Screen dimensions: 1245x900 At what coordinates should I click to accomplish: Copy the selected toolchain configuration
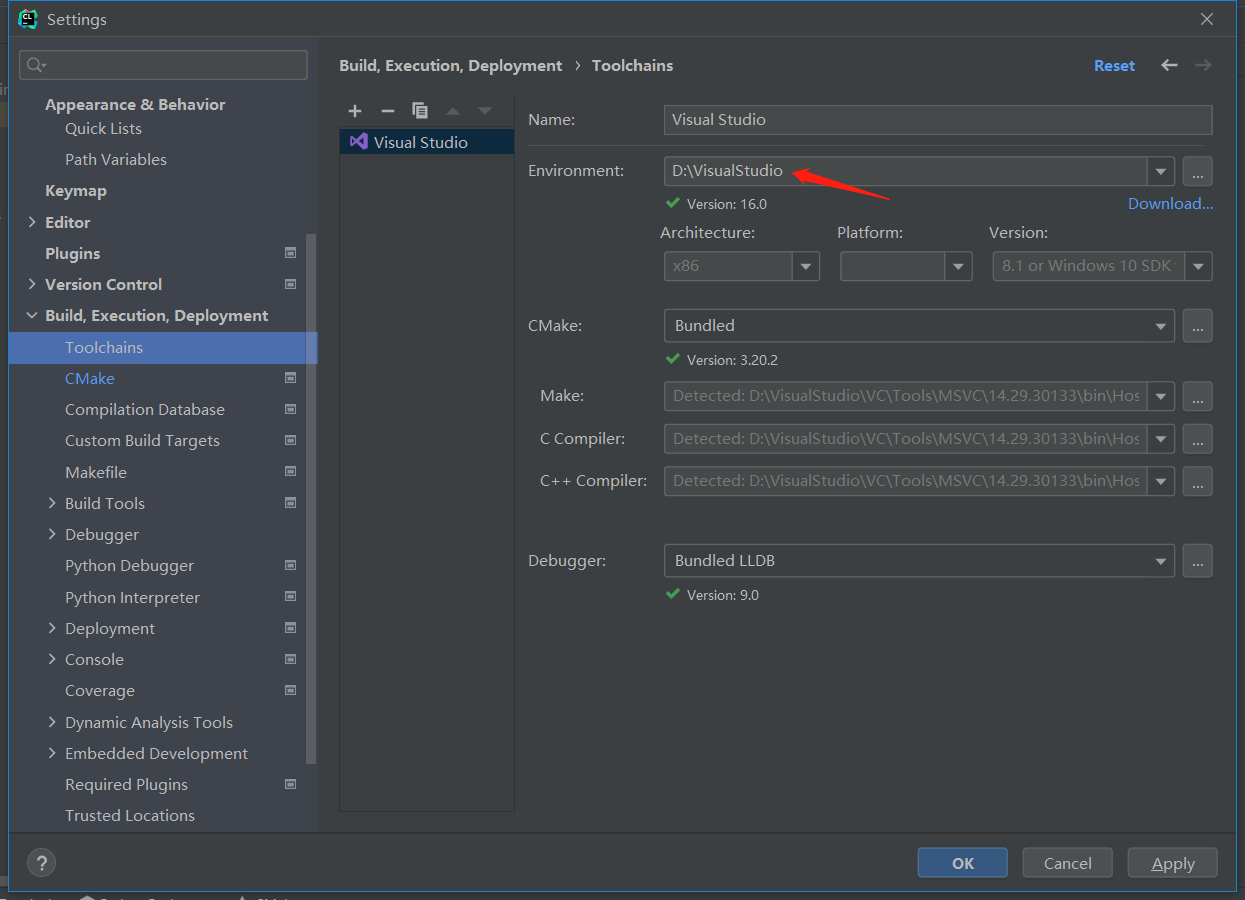[420, 111]
